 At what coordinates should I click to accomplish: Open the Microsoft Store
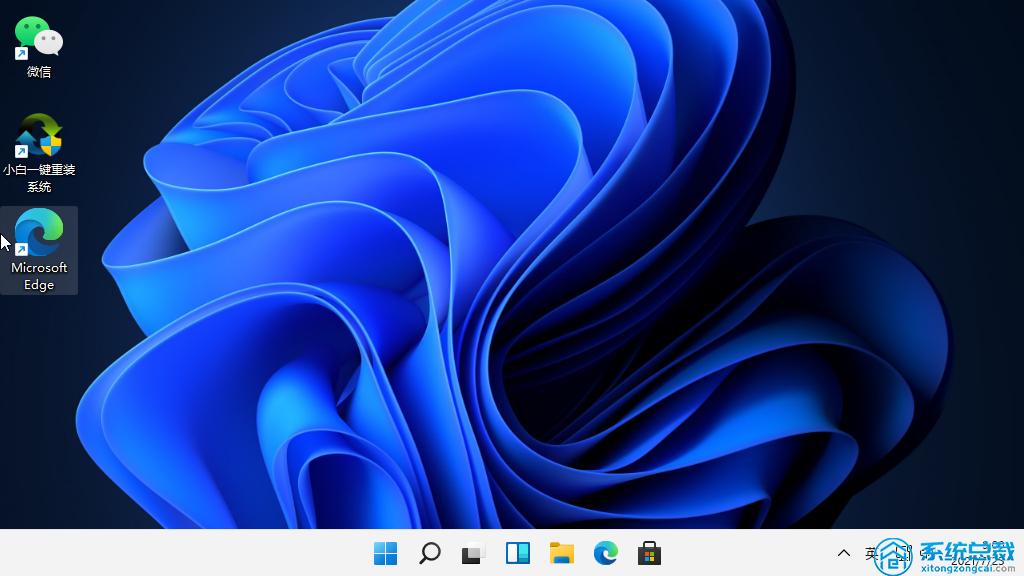pos(648,552)
